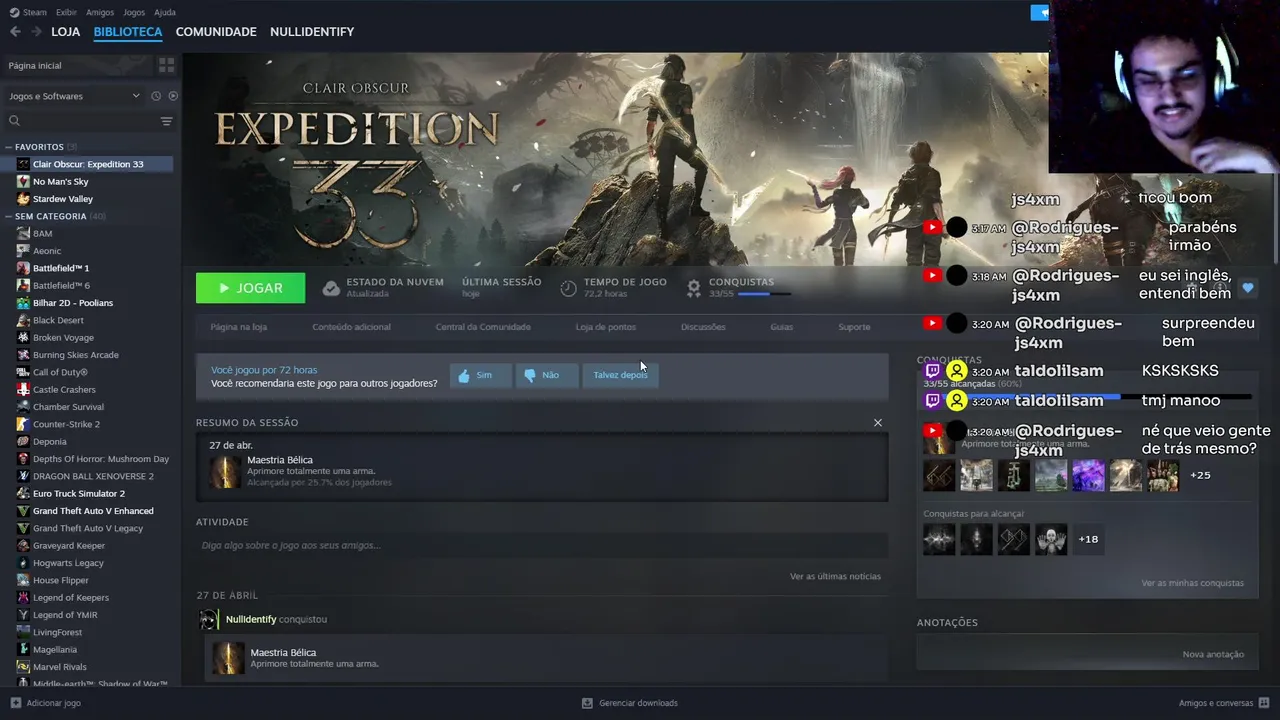This screenshot has width=1280, height=720.
Task: Click Maestria Bélica icon in activity feed
Action: point(228,658)
